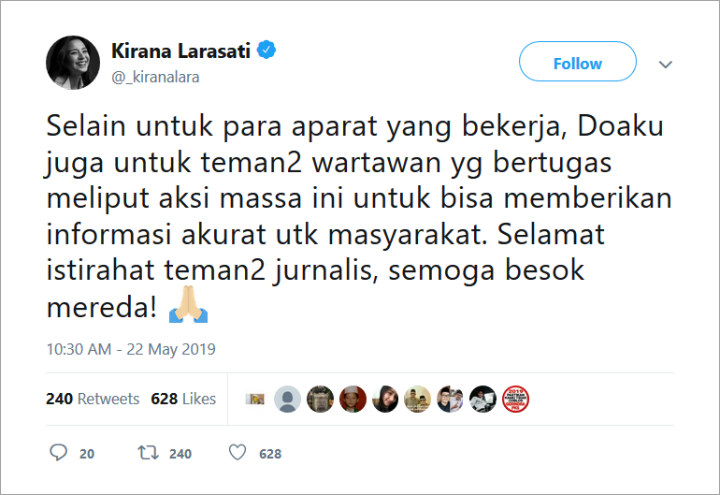Click the avatar with child in red
The width and height of the screenshot is (720, 495).
[353, 399]
